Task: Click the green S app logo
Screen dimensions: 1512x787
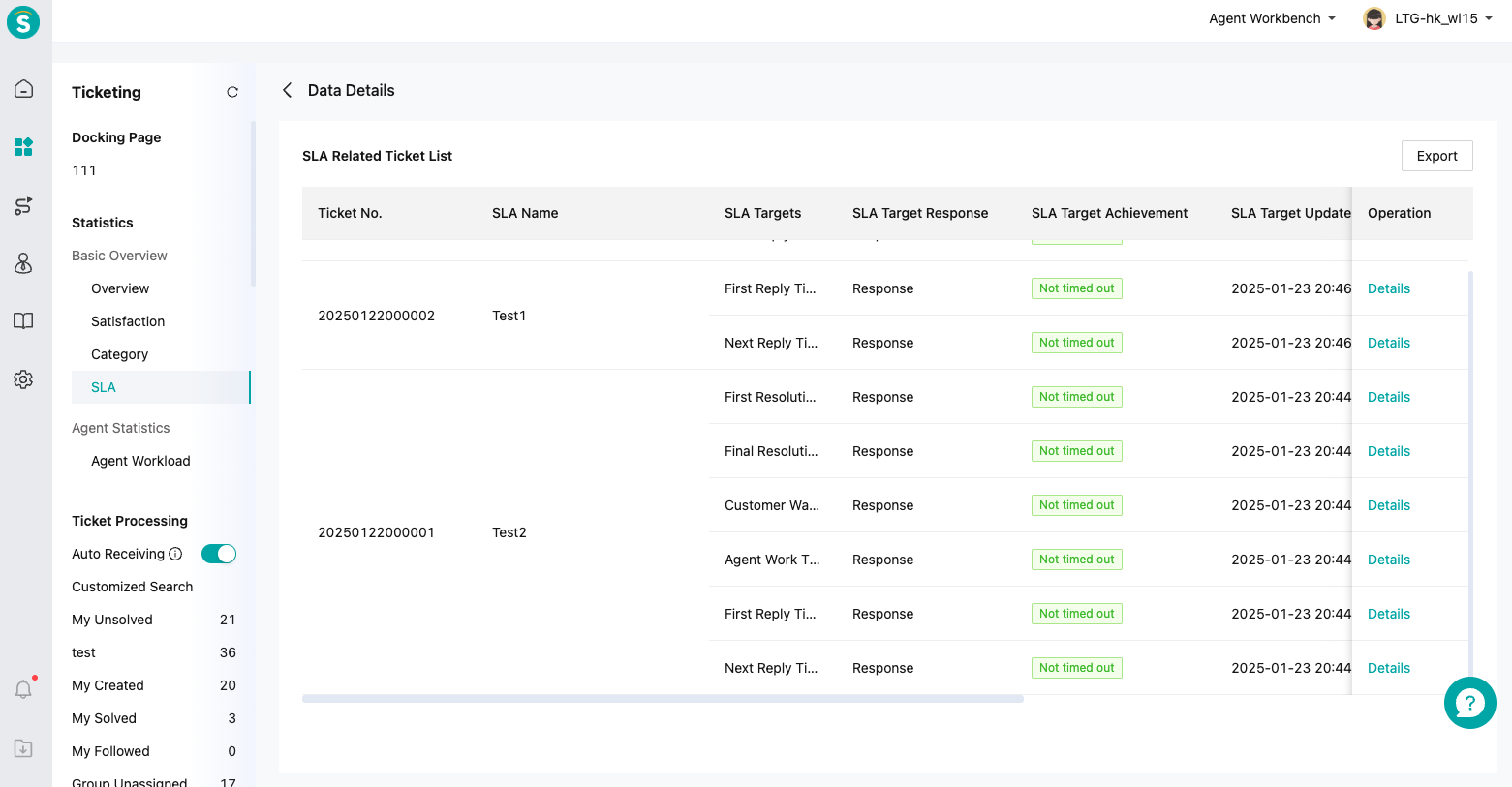Action: 23,21
